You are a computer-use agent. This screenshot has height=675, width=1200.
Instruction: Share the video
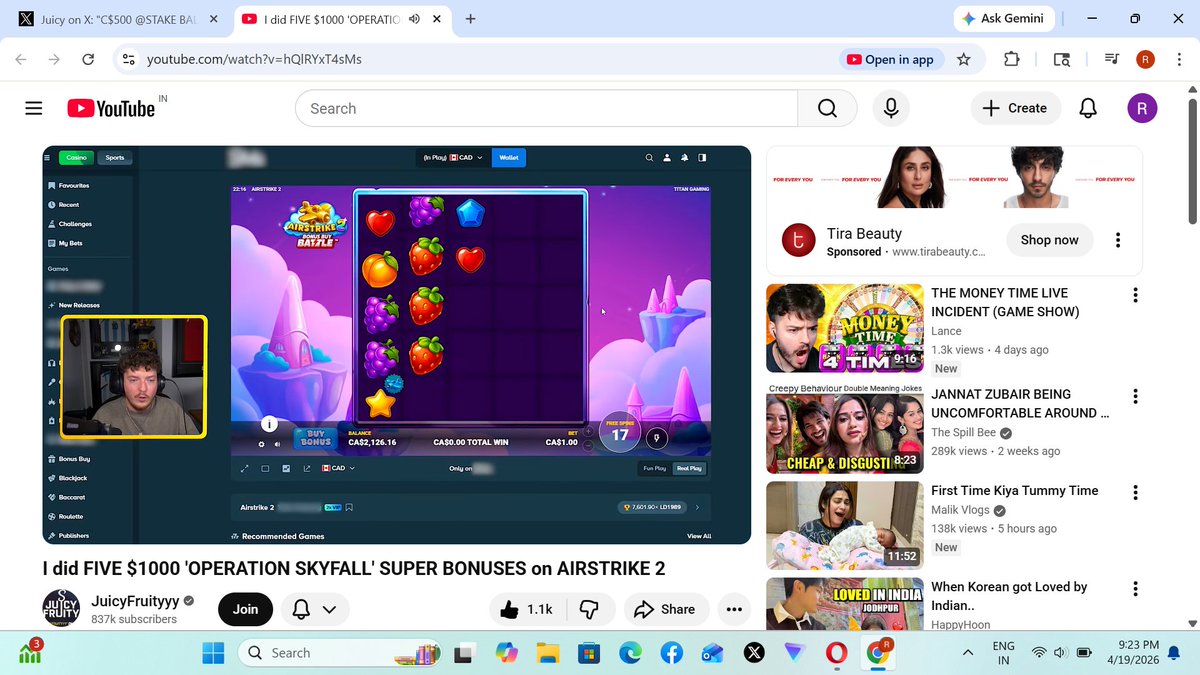[665, 609]
